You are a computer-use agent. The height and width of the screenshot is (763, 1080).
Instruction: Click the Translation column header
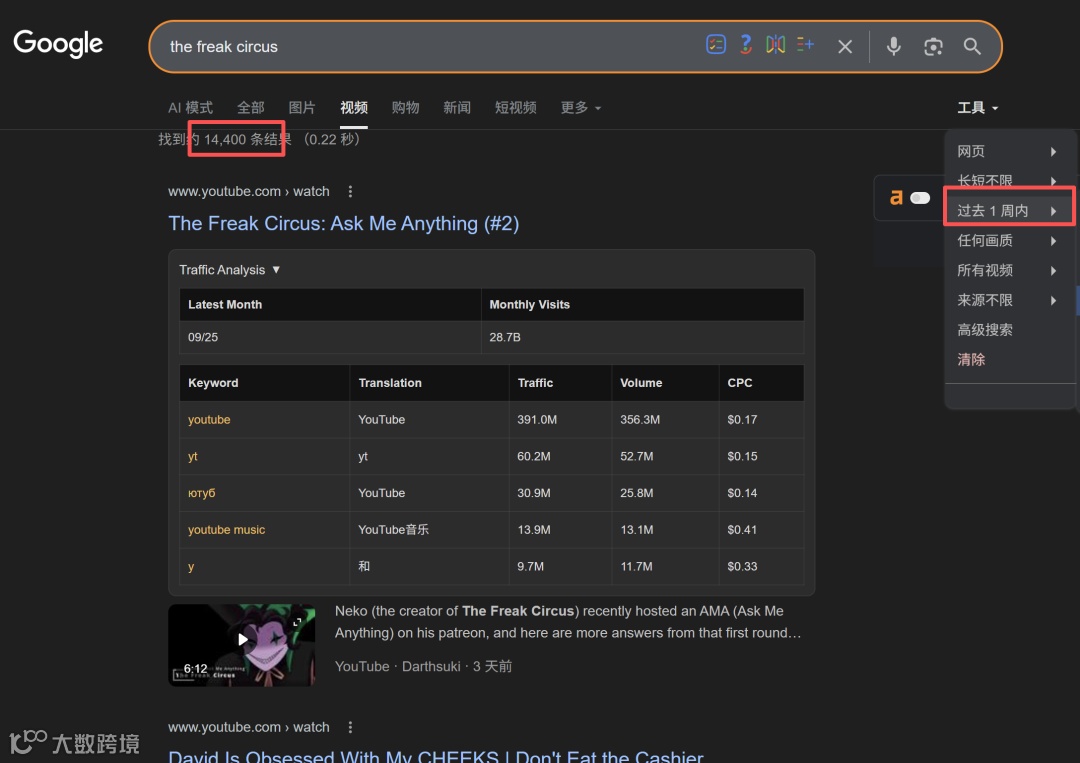click(390, 383)
